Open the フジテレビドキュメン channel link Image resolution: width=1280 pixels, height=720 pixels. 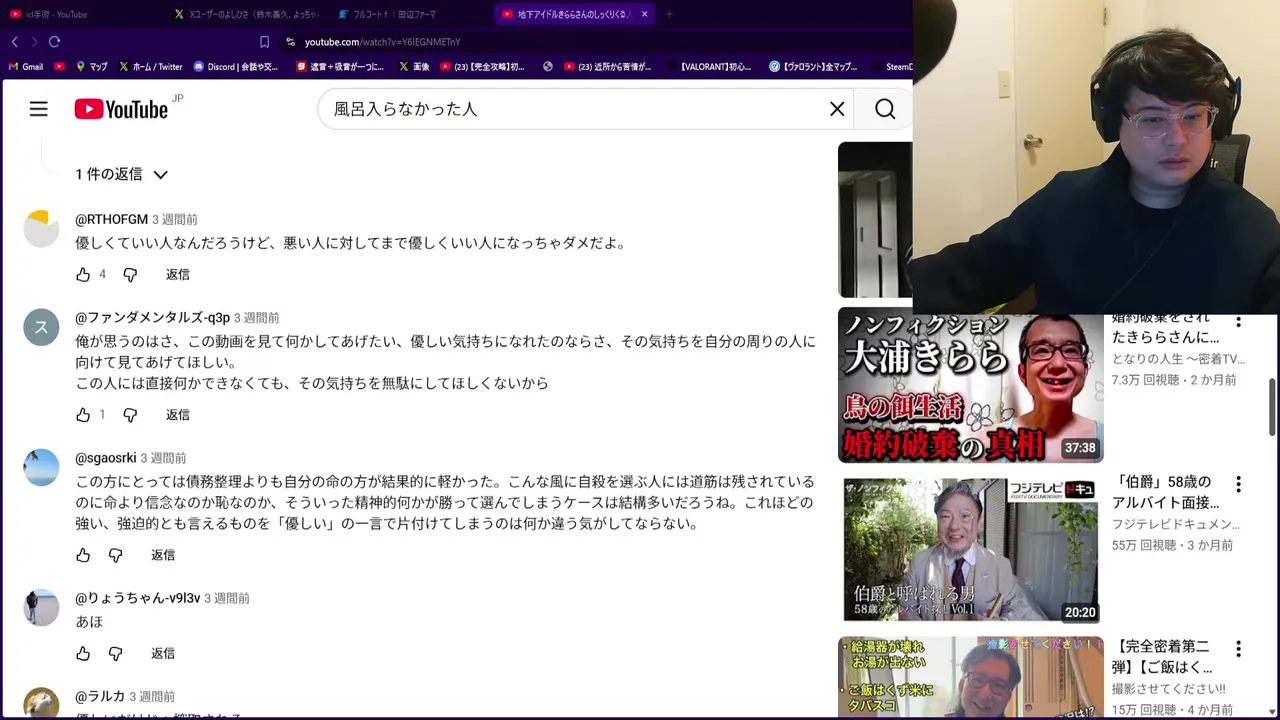[x=1175, y=524]
